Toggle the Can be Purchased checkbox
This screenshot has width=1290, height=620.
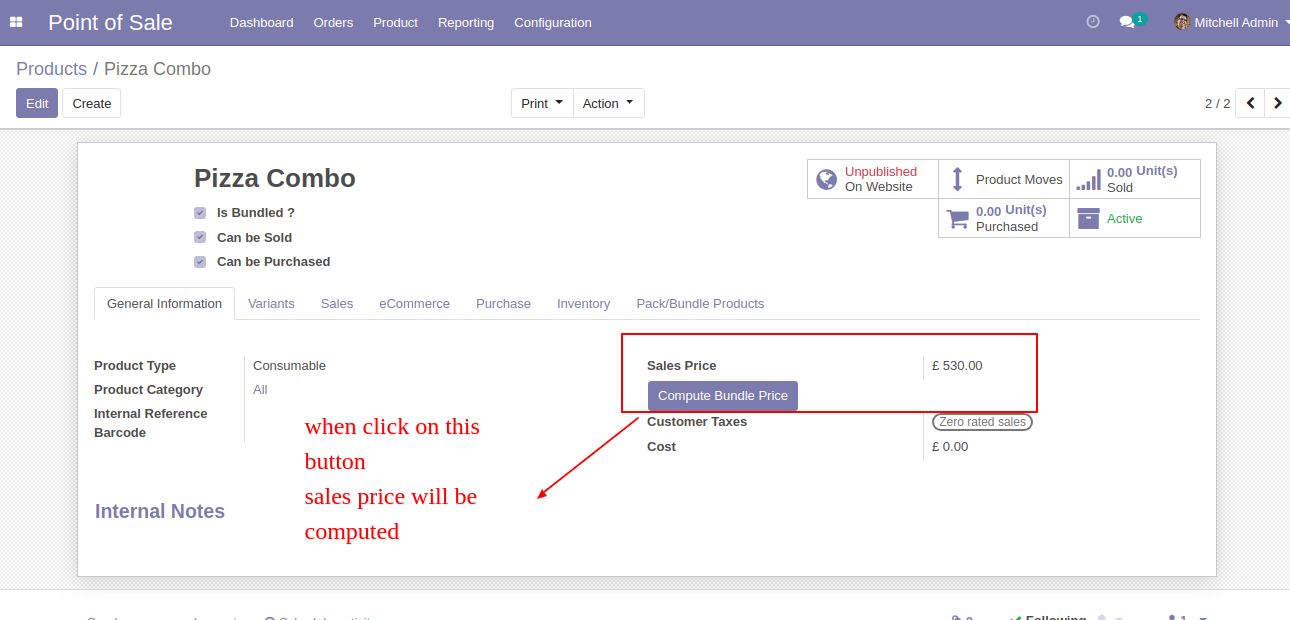[x=200, y=262]
